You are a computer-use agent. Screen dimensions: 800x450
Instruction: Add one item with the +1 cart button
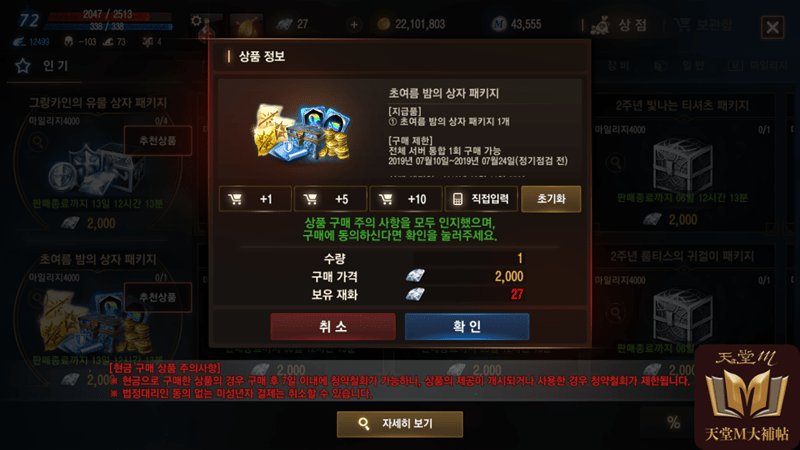tap(255, 199)
